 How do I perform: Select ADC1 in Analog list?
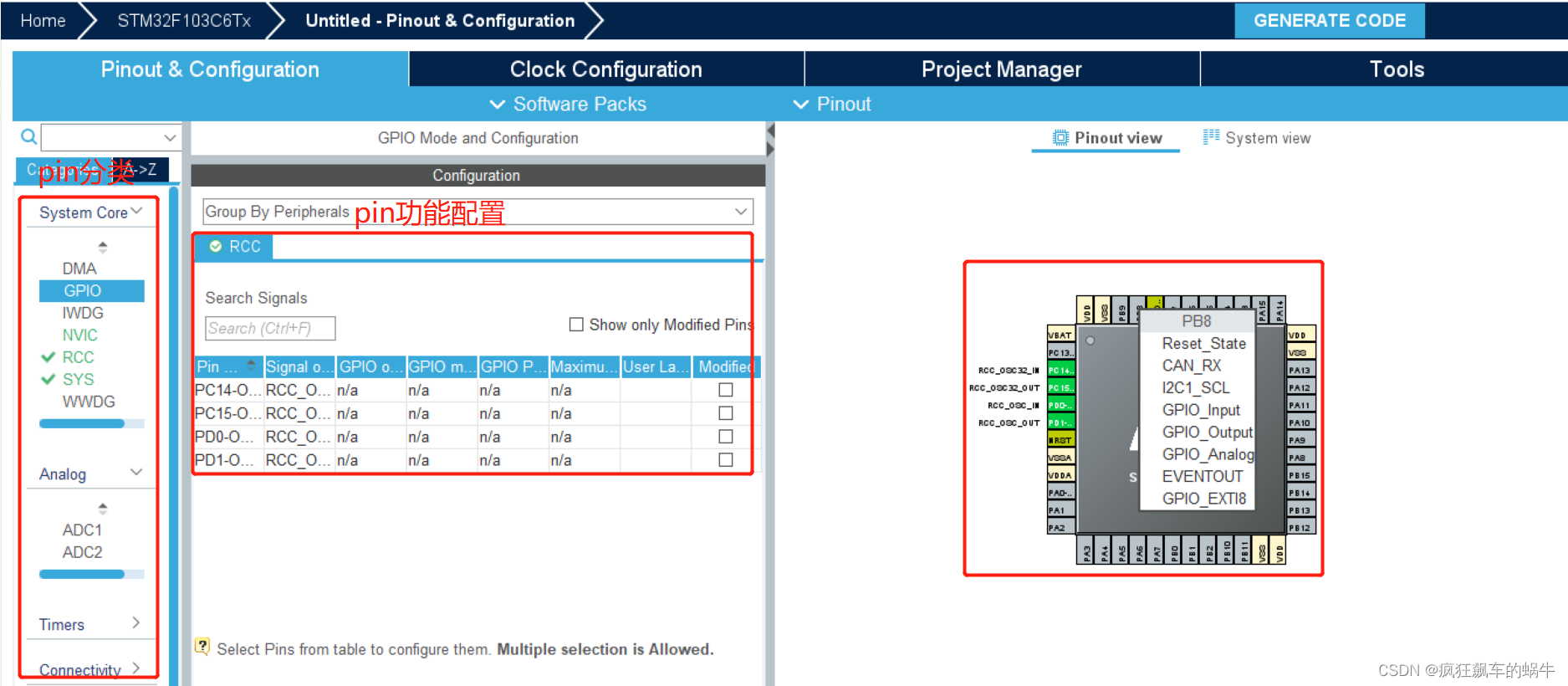82,530
